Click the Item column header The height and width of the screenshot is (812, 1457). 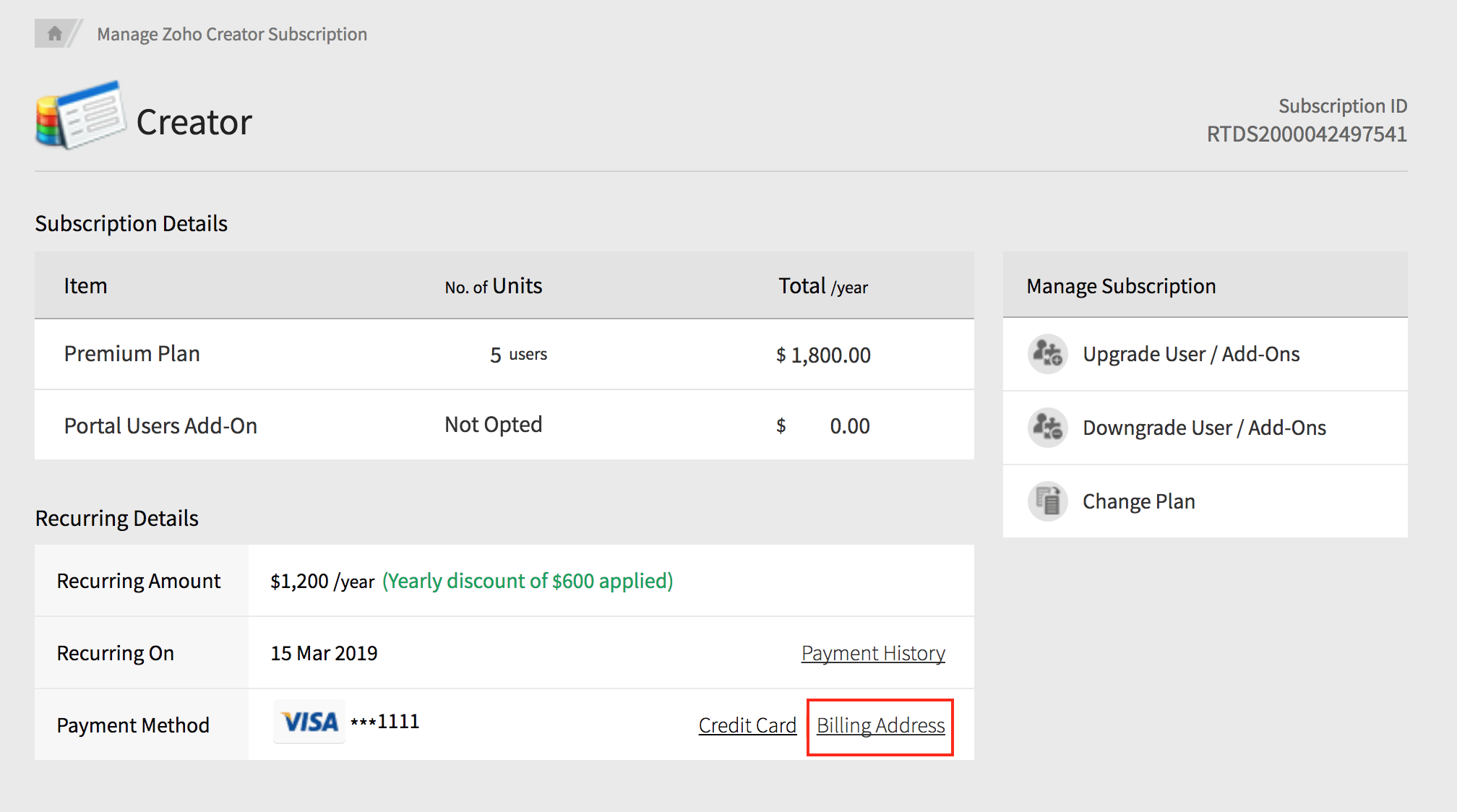point(85,286)
